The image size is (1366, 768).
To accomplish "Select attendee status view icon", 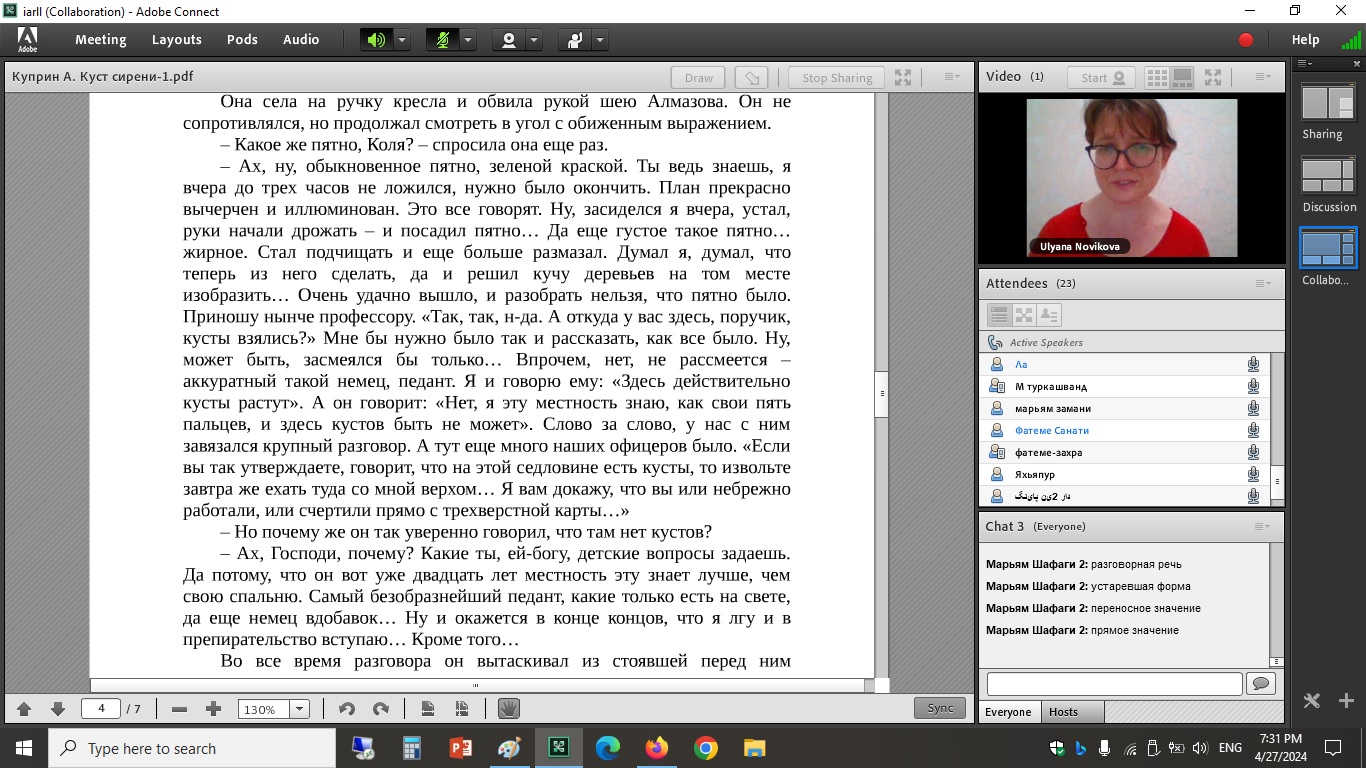I will [1049, 315].
